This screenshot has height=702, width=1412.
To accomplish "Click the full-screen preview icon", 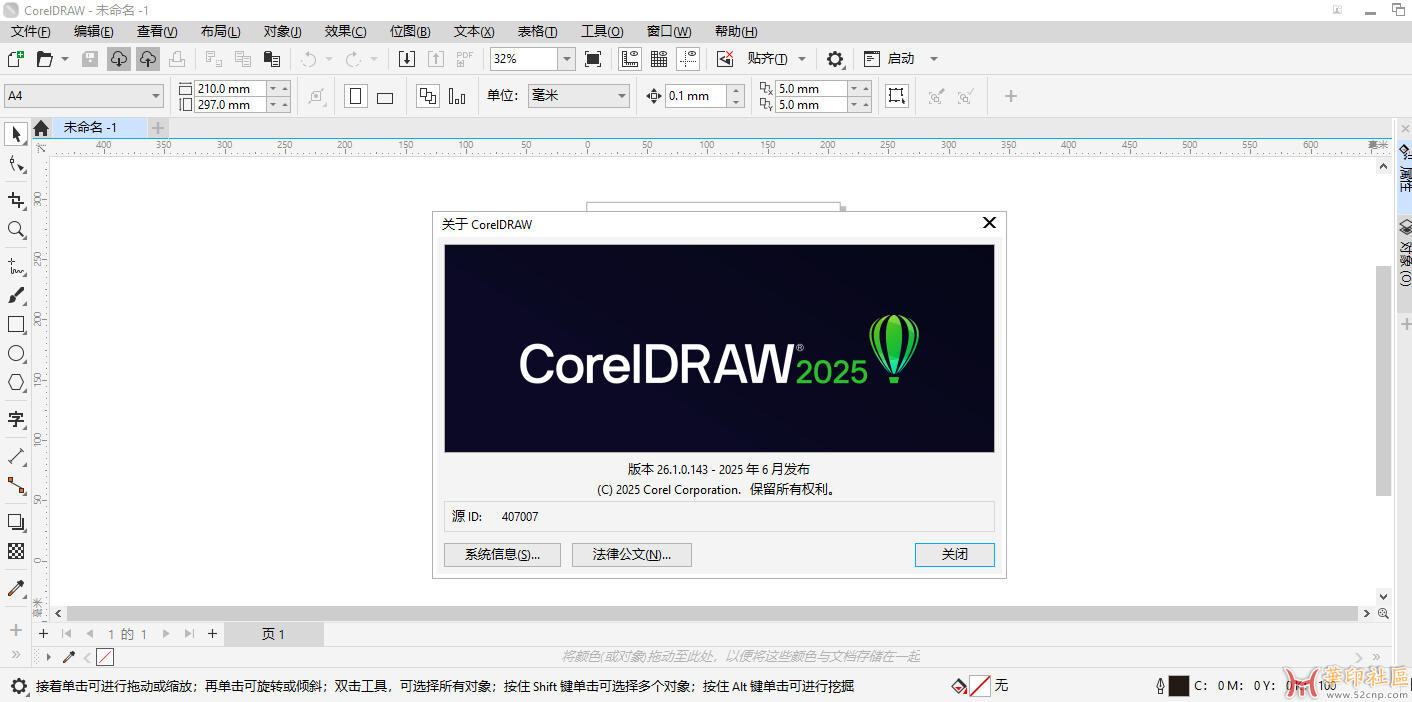I will coord(593,59).
